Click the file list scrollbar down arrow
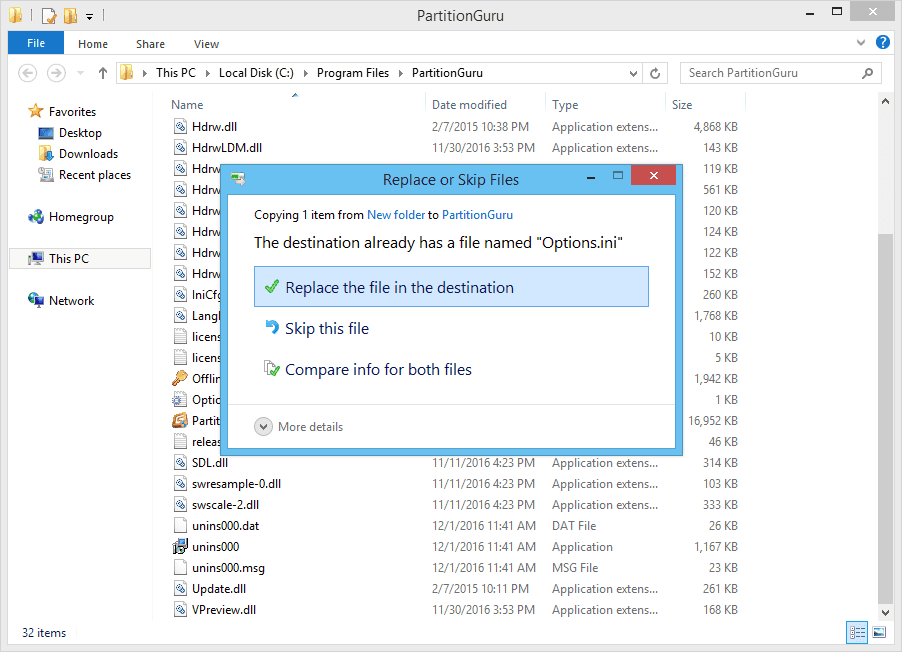The width and height of the screenshot is (902, 652). [x=885, y=612]
